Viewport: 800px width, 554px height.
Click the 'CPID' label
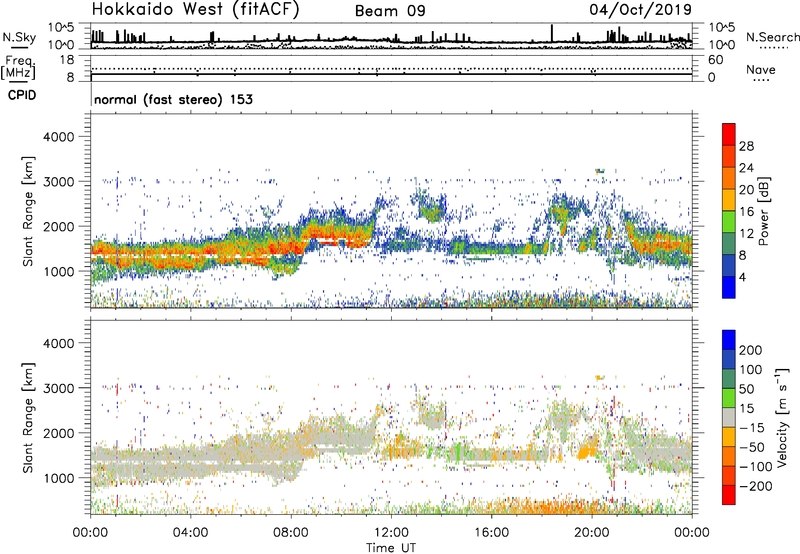[22, 95]
